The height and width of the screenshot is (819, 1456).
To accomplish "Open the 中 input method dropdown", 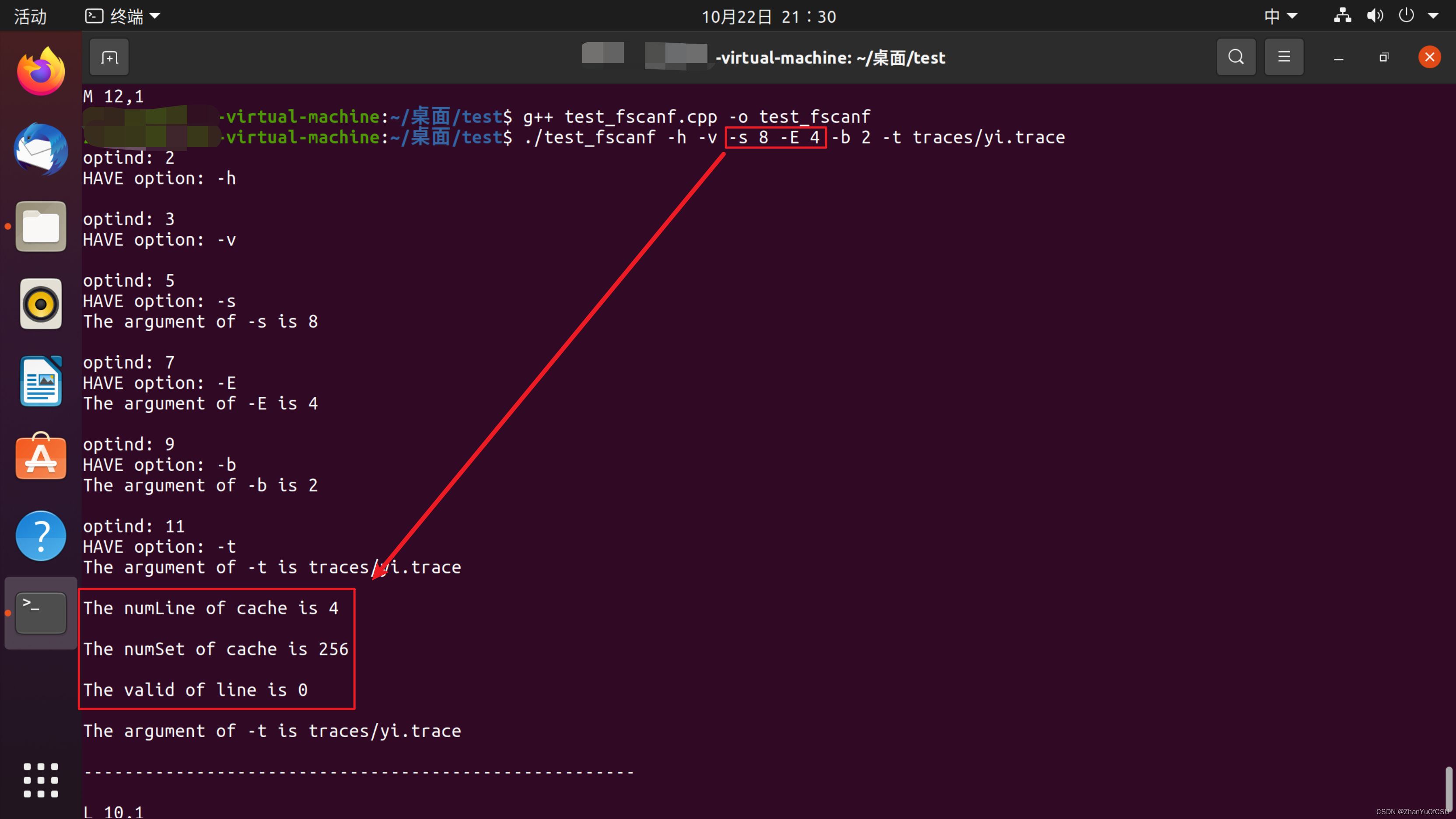I will pyautogui.click(x=1280, y=16).
